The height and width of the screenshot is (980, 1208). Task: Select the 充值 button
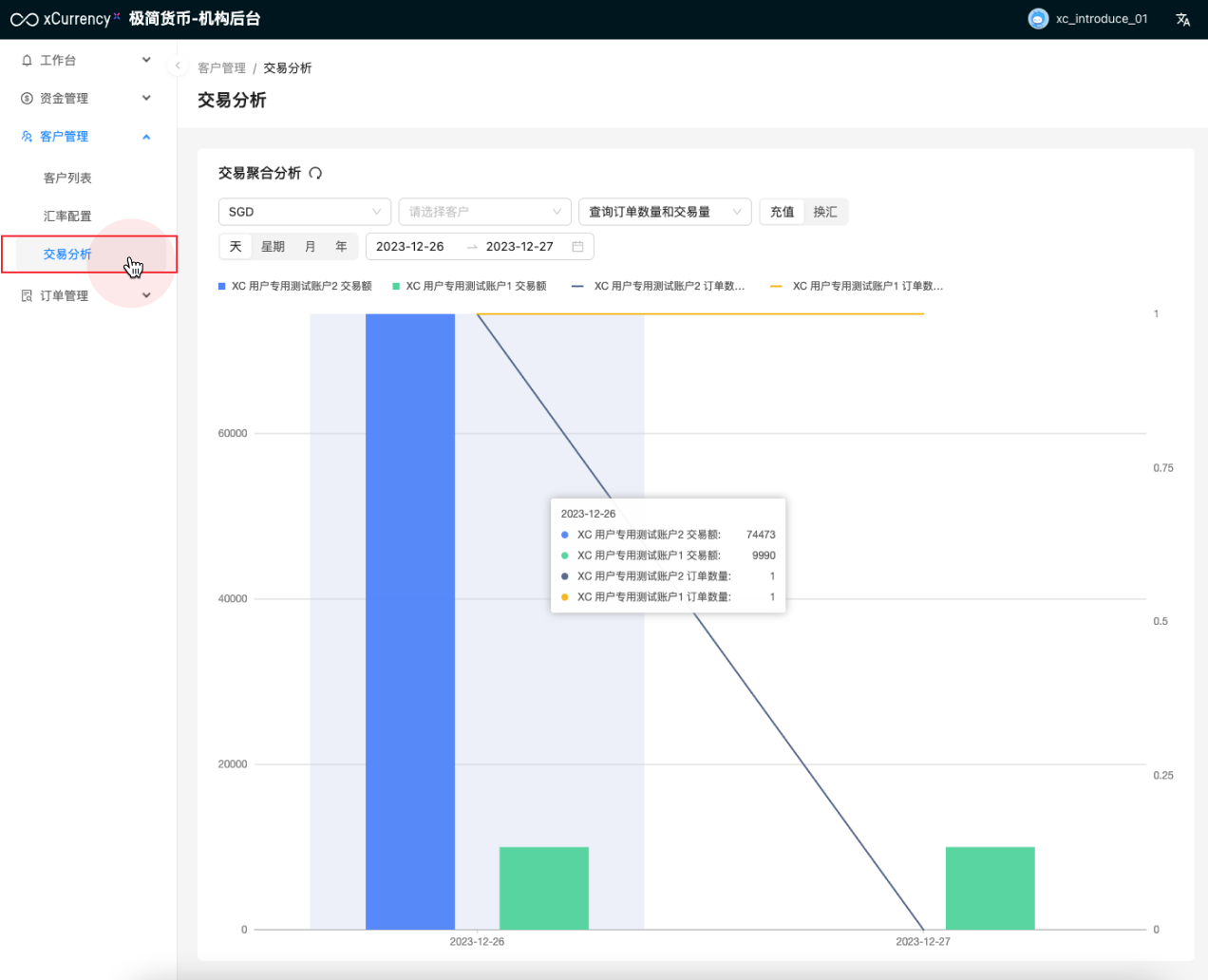tap(783, 212)
